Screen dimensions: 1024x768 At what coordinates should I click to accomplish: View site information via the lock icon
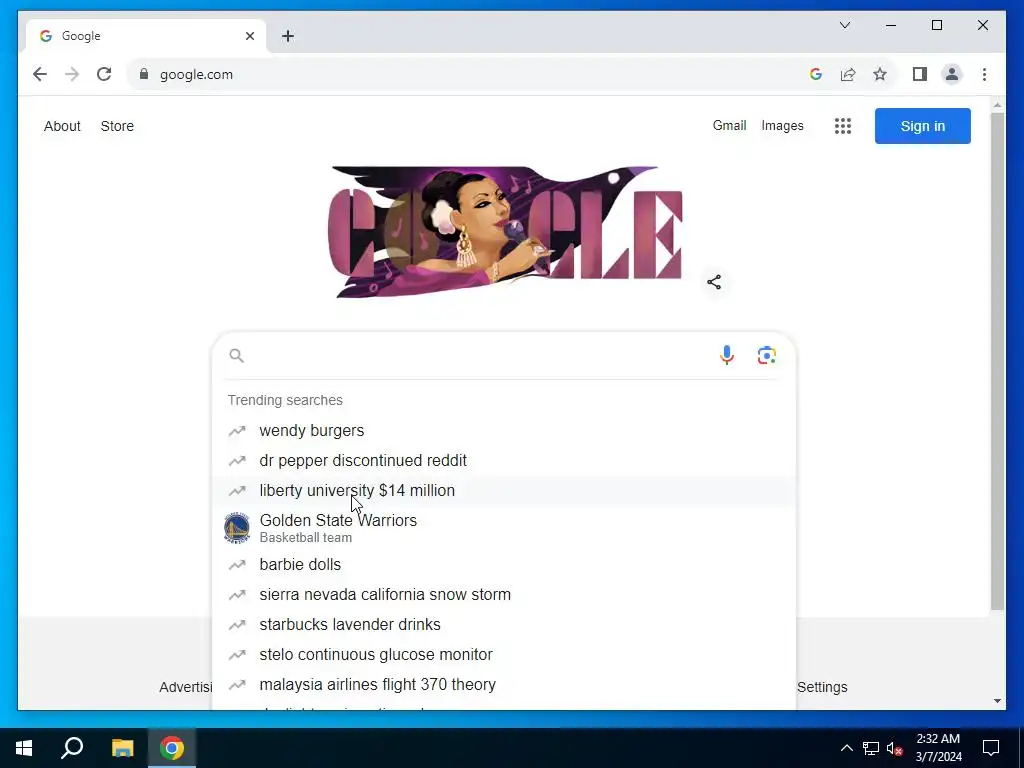click(144, 74)
